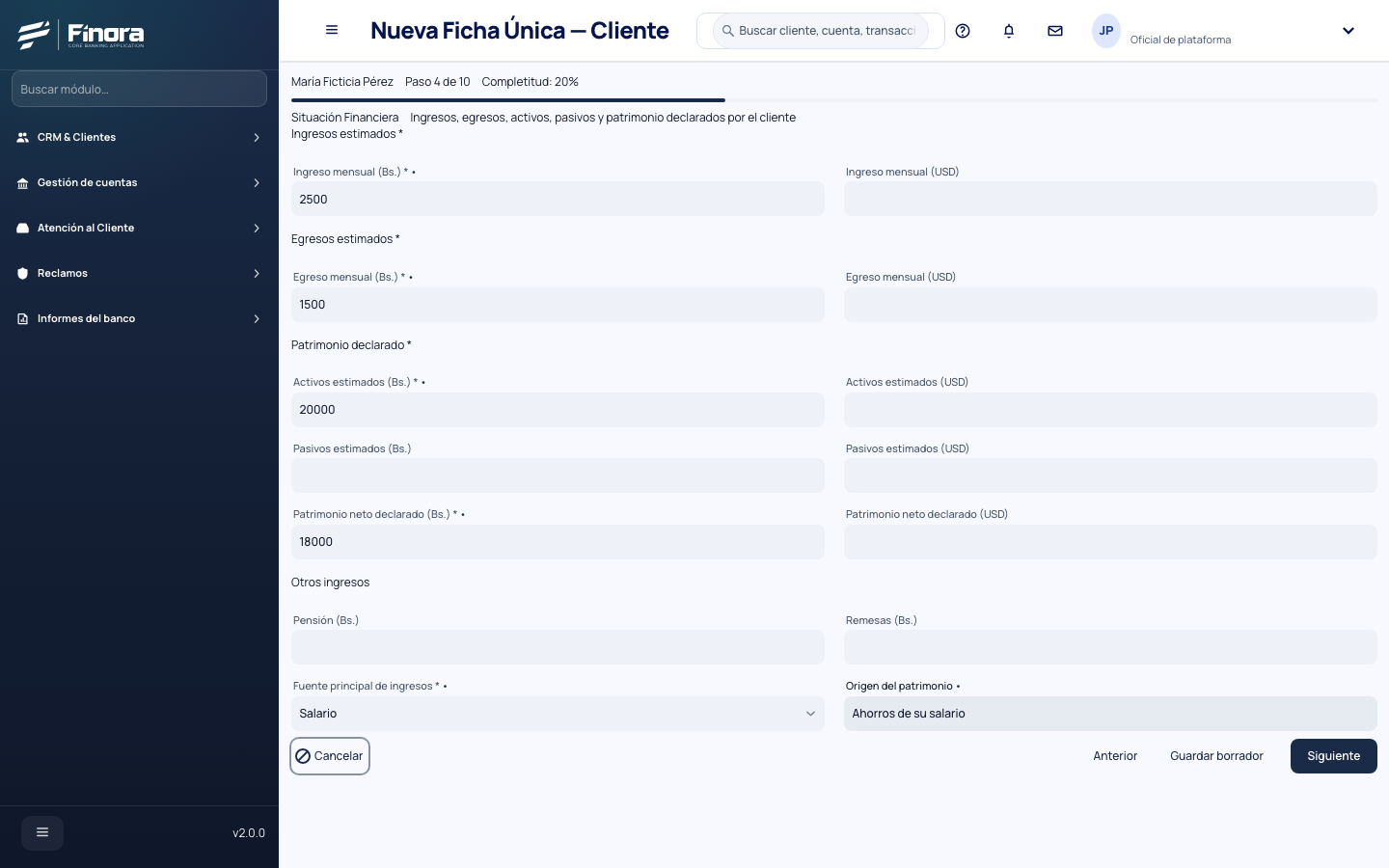Click the step progress bar
This screenshot has width=1389, height=868.
click(834, 100)
